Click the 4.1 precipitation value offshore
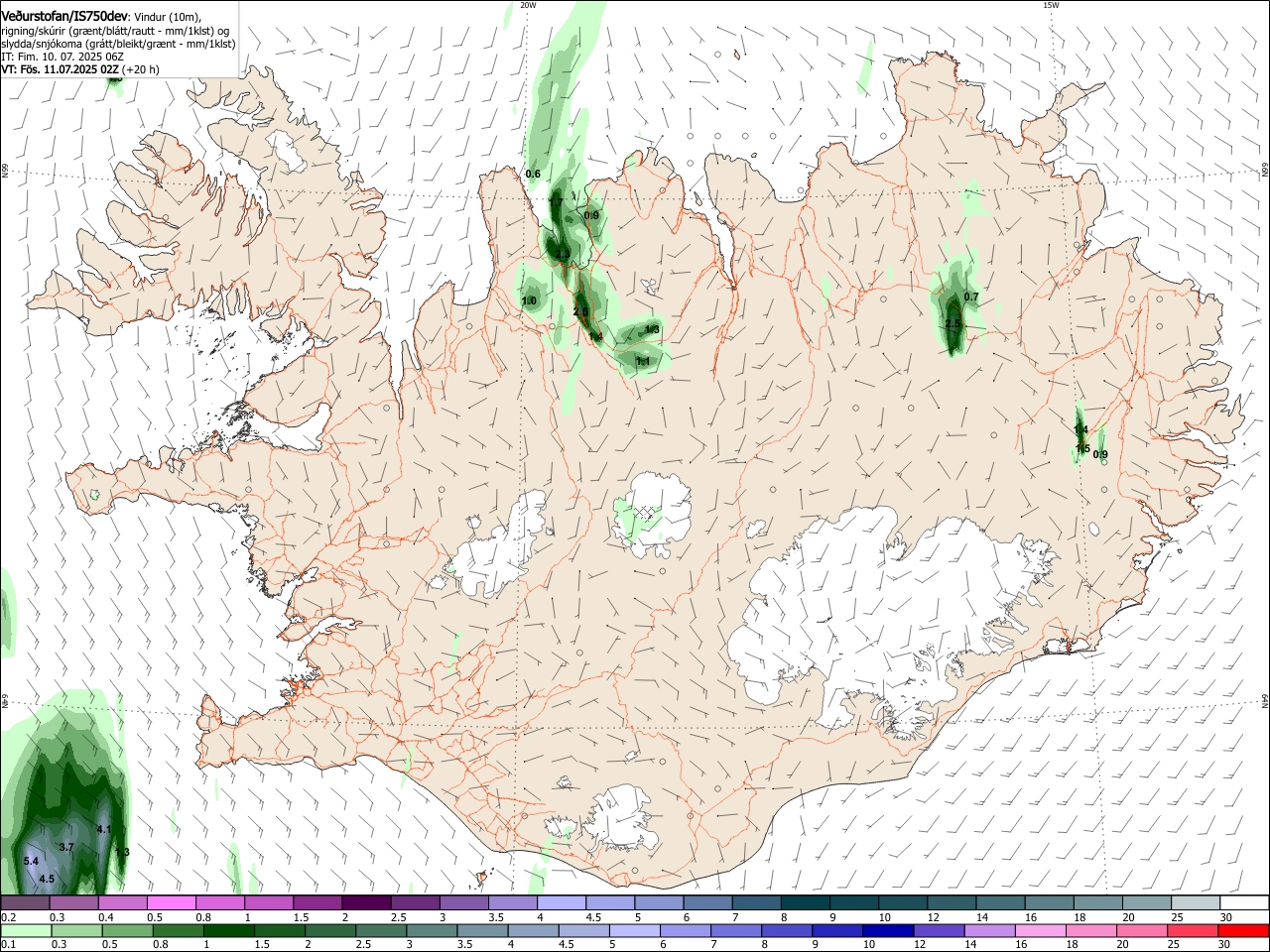This screenshot has height=952, width=1270. click(x=104, y=829)
